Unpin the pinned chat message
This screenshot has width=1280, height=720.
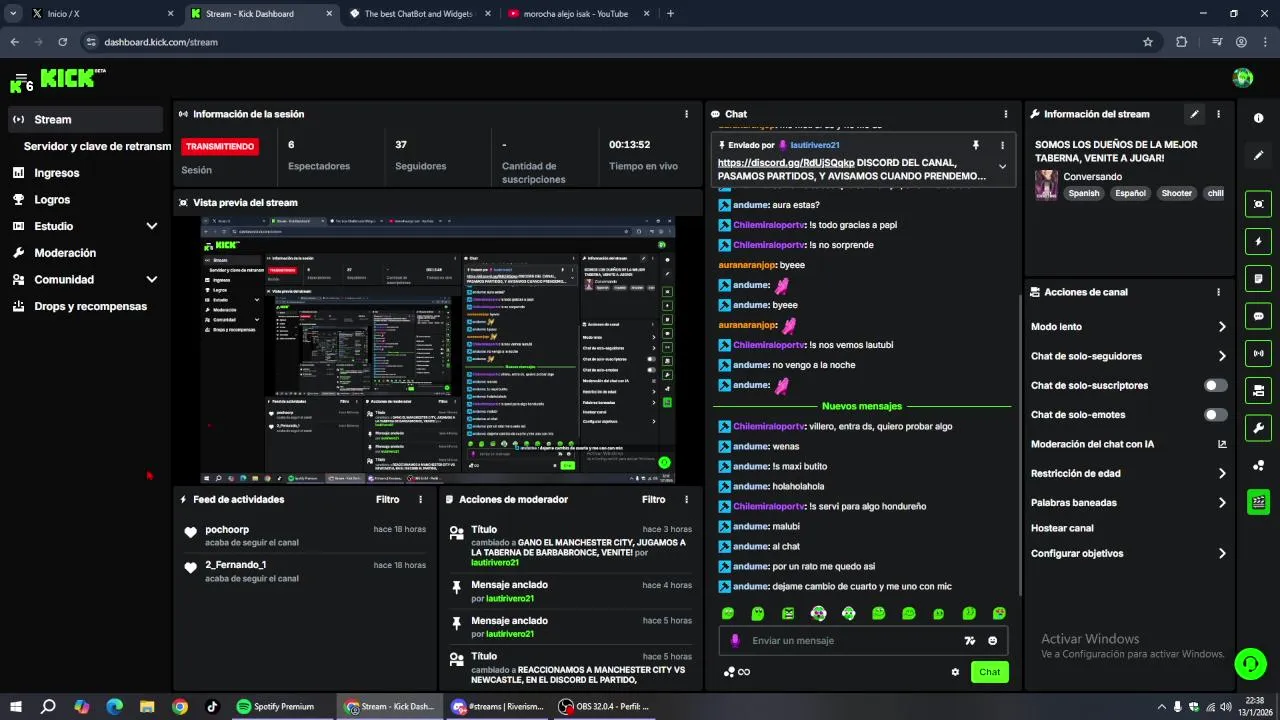coord(976,145)
